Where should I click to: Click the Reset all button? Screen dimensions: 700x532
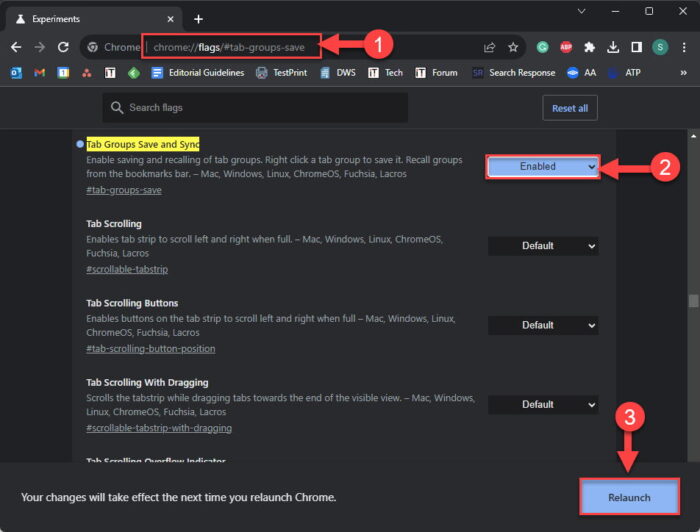click(x=570, y=108)
